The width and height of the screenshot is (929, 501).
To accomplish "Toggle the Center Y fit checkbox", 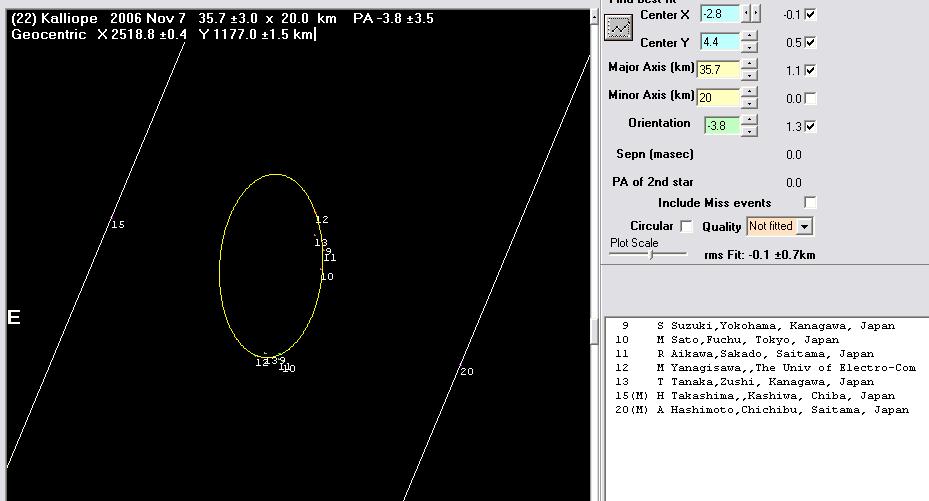I will [x=810, y=42].
